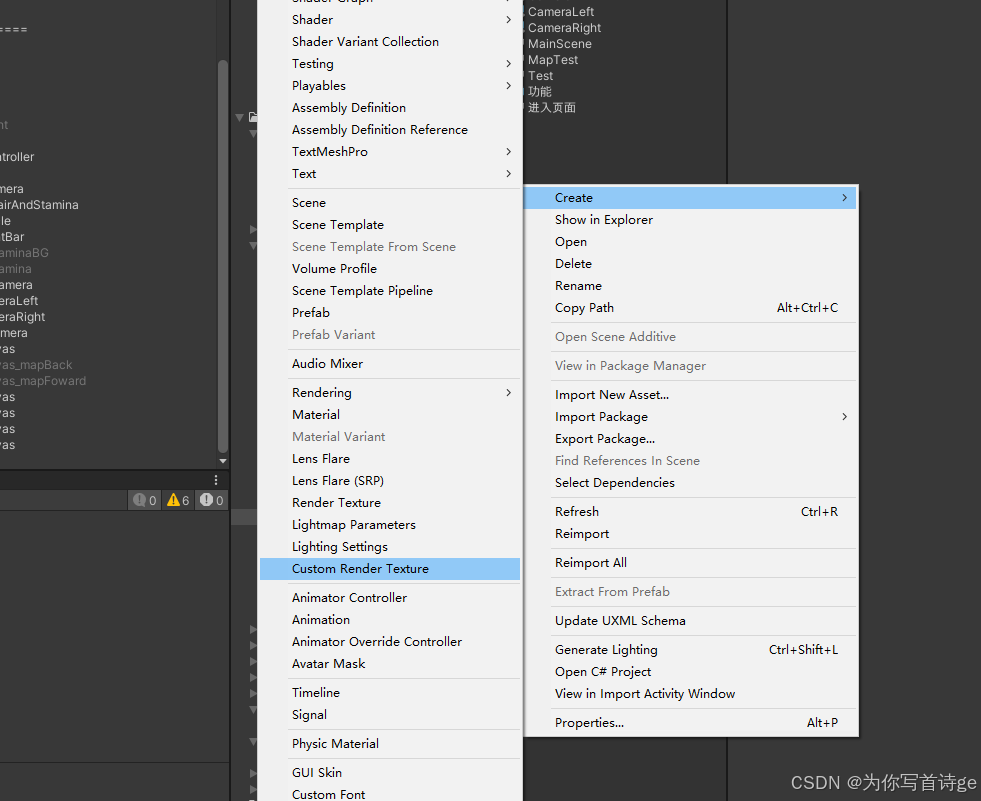Choose Rename in context menu
Screen dimensions: 981x801
click(x=691, y=286)
